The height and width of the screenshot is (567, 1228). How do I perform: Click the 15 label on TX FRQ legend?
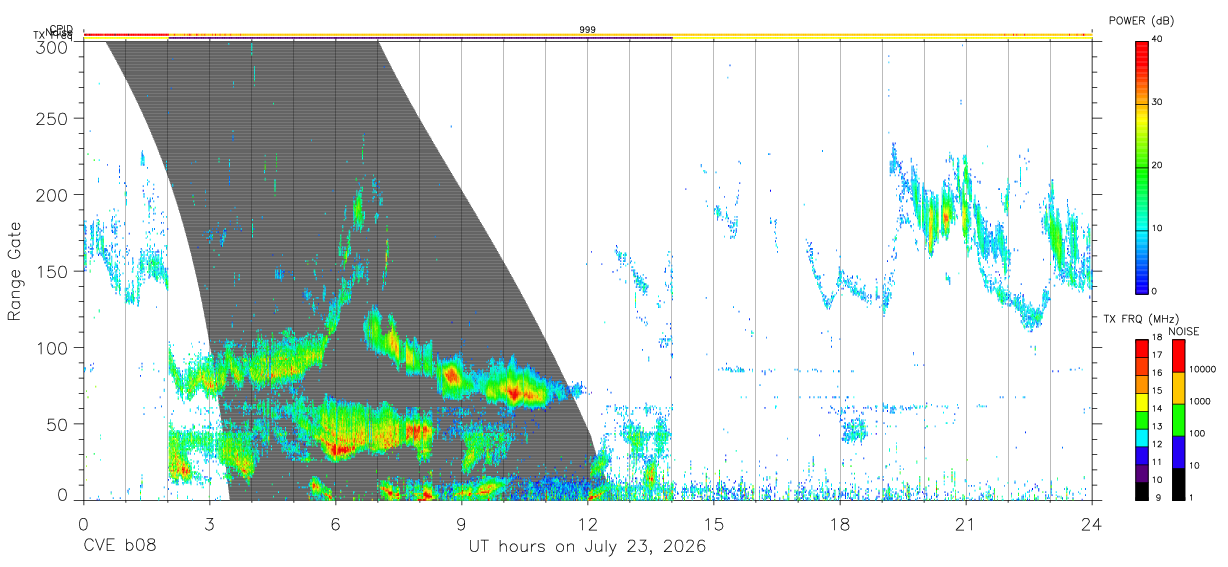(x=1158, y=391)
